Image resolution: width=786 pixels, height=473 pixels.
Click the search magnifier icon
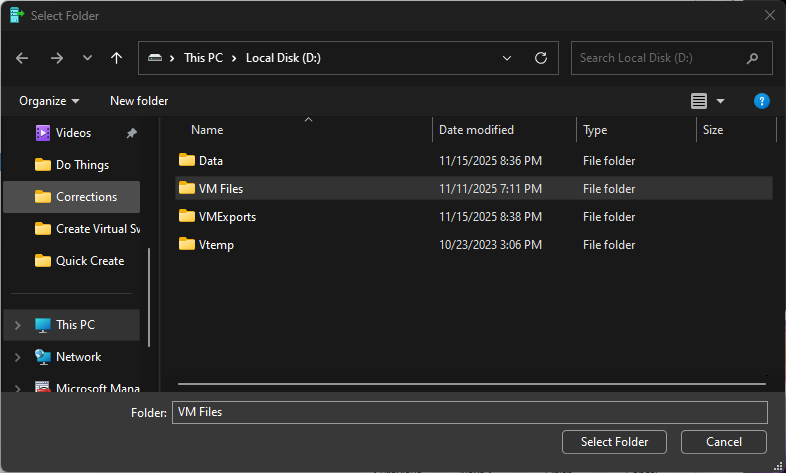coord(752,58)
